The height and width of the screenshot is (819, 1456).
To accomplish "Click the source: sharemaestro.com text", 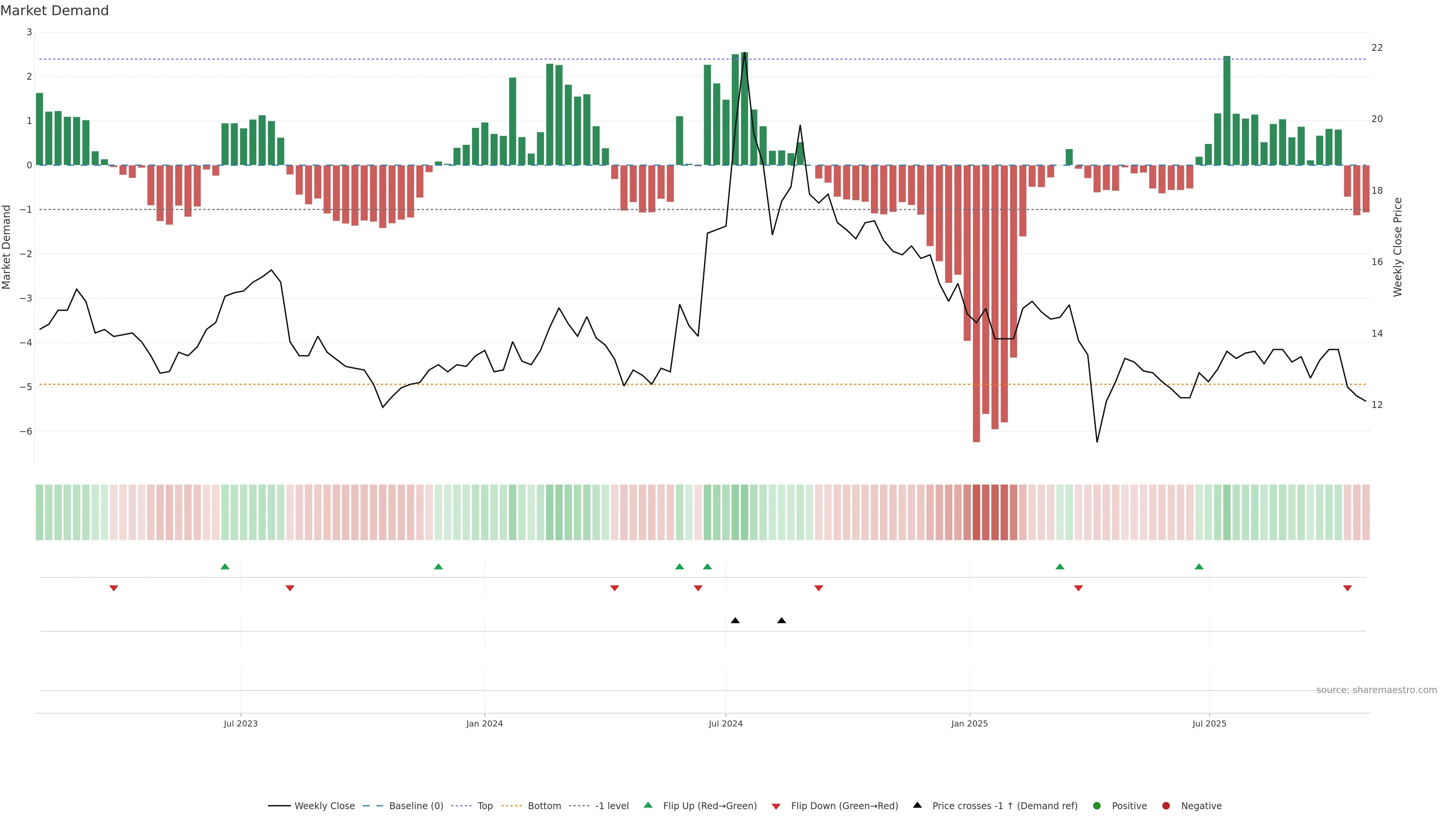I will point(1376,690).
